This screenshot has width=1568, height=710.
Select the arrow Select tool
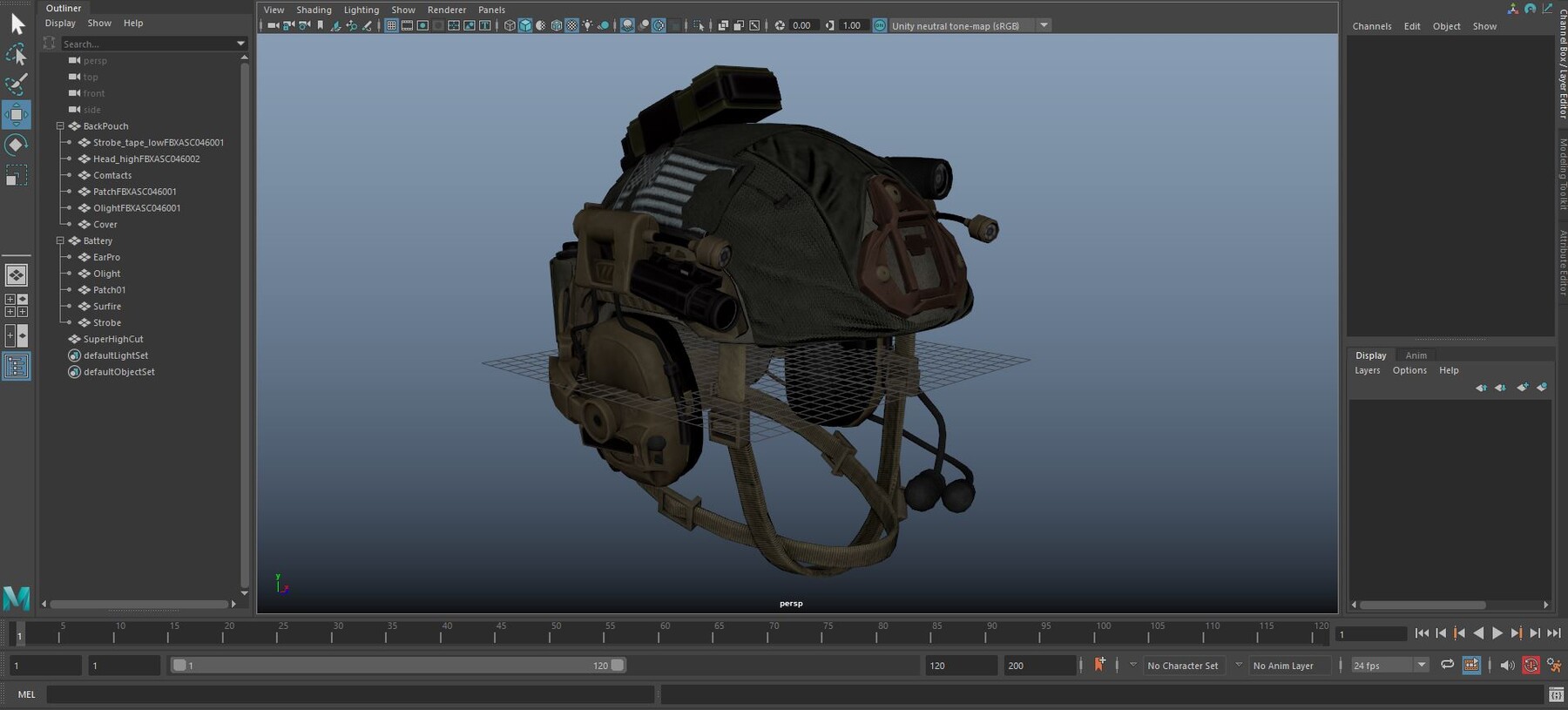17,24
